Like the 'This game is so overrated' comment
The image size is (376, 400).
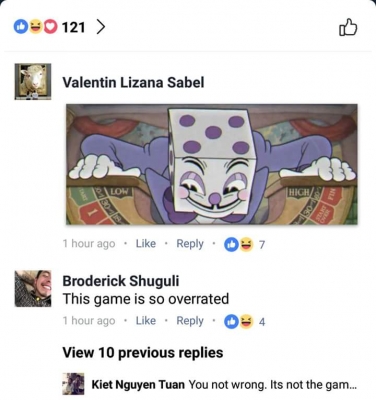coord(146,321)
